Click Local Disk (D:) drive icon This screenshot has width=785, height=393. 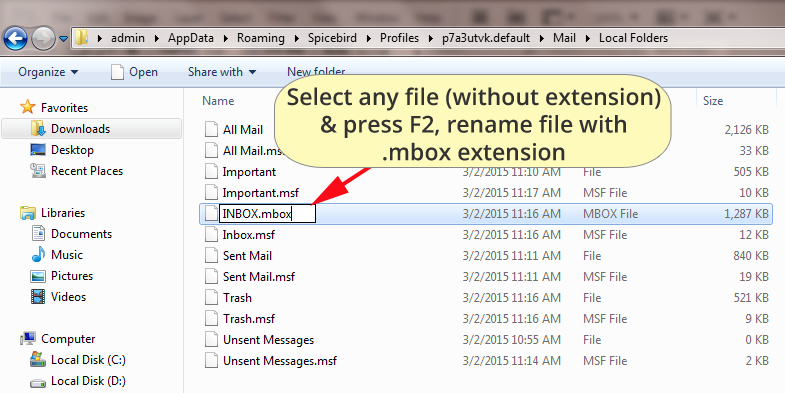(x=38, y=382)
